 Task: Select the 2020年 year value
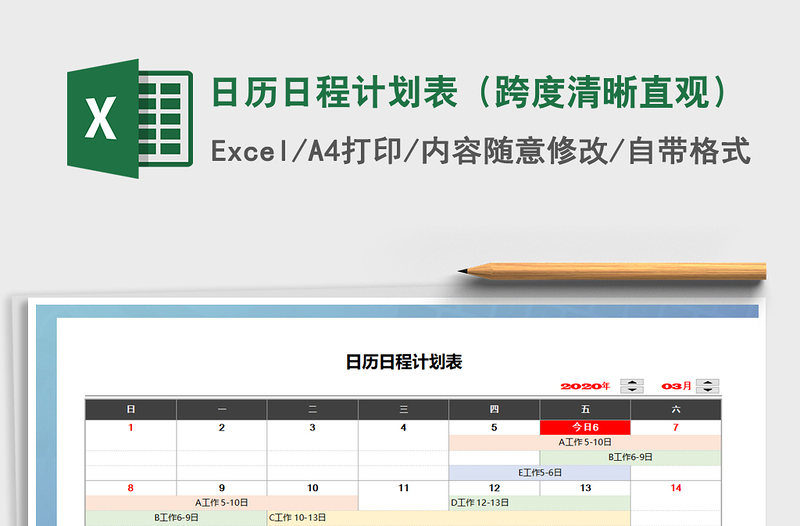pos(585,386)
